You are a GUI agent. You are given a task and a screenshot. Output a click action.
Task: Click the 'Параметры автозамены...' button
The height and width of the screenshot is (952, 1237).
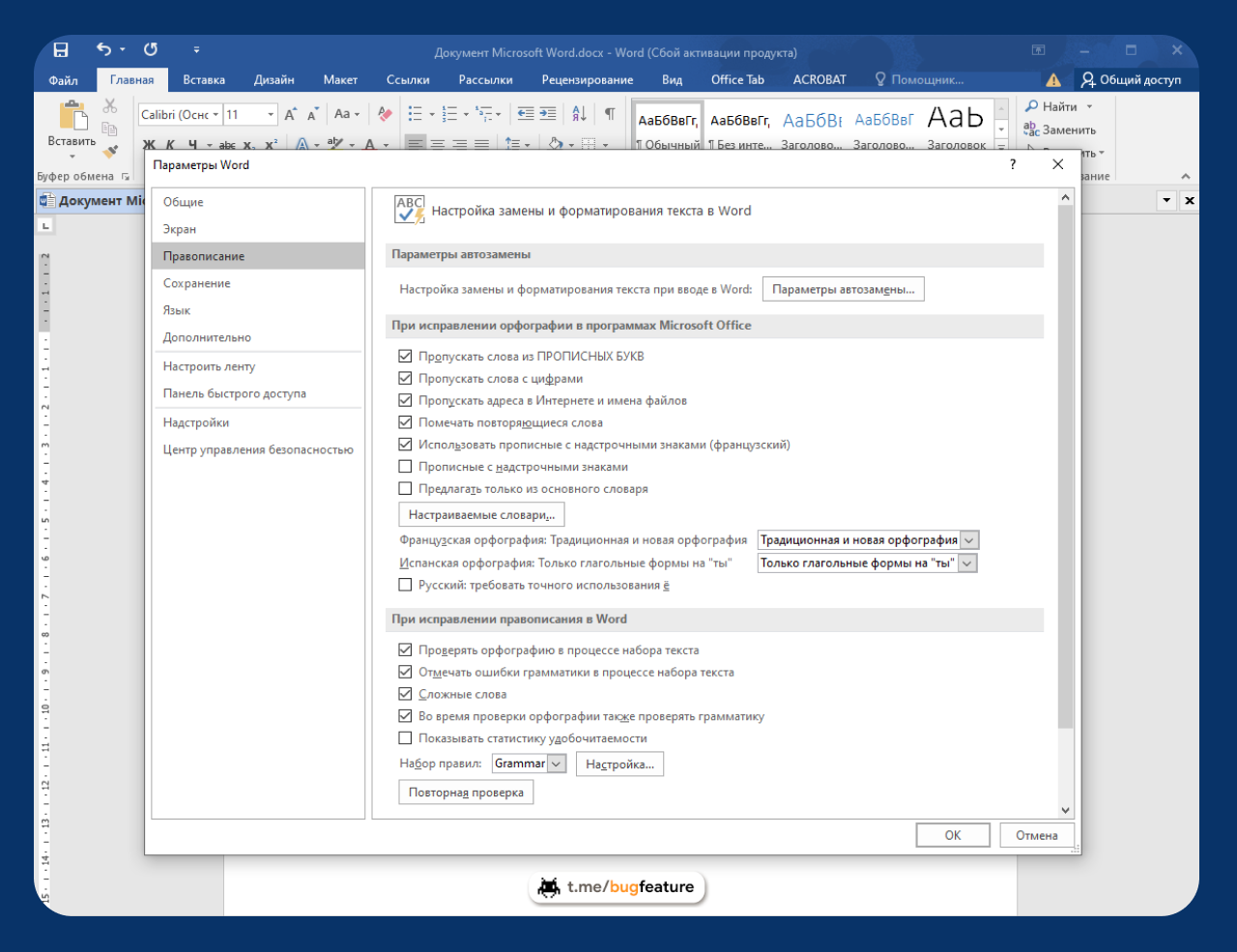(x=844, y=289)
